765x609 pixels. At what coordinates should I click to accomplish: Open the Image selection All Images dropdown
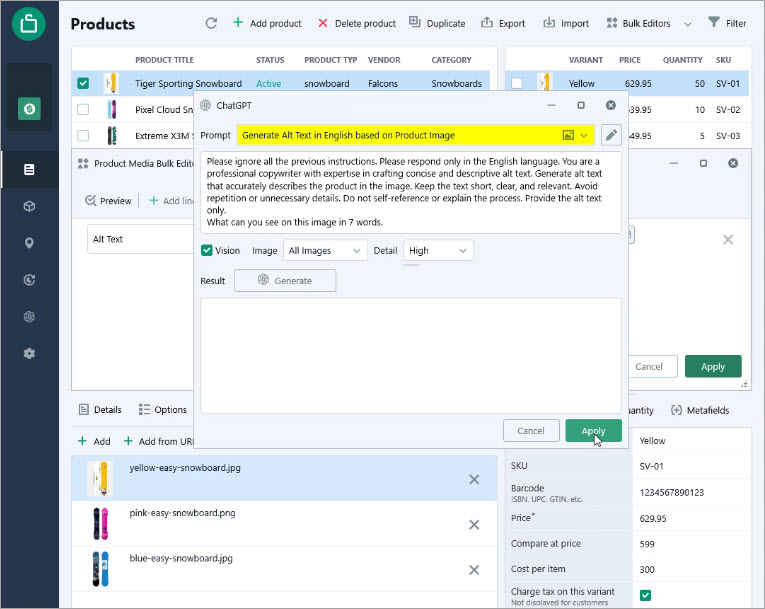[x=325, y=250]
